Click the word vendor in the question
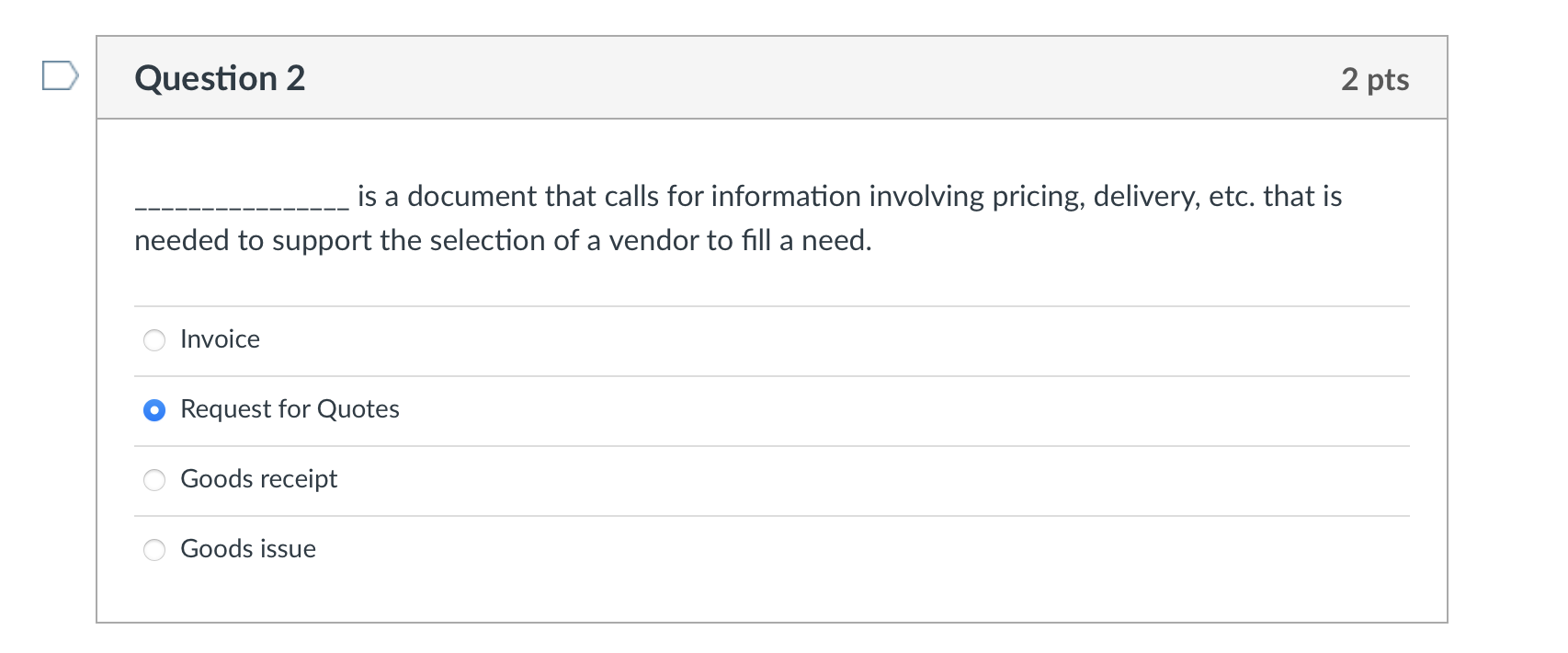Screen dimensions: 1568x653 click(x=654, y=241)
